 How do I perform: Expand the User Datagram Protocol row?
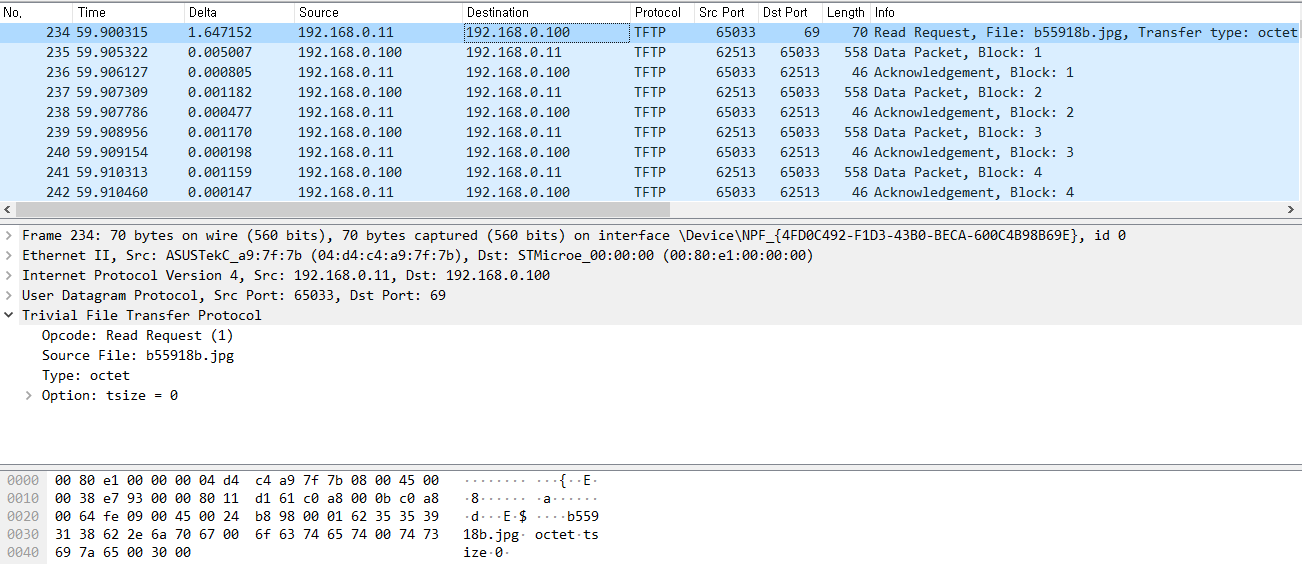(x=10, y=295)
